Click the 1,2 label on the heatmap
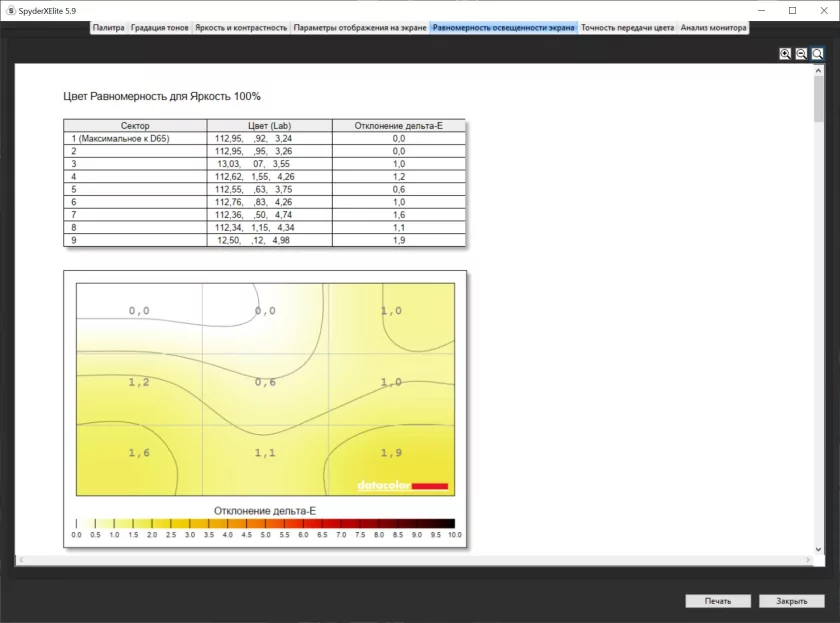The width and height of the screenshot is (840, 623). 139,382
